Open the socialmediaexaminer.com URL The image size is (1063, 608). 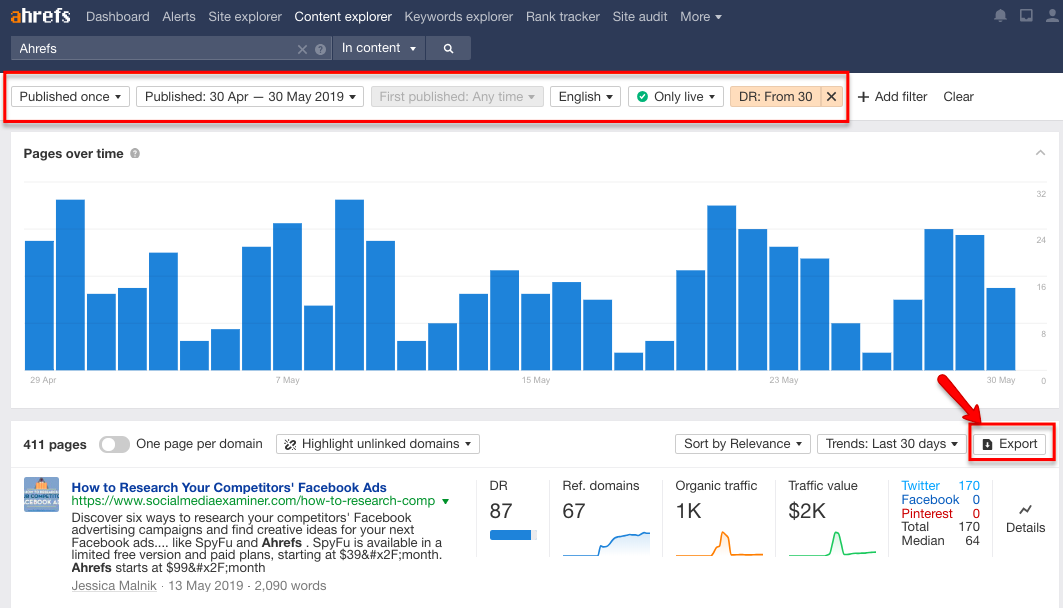pyautogui.click(x=253, y=501)
